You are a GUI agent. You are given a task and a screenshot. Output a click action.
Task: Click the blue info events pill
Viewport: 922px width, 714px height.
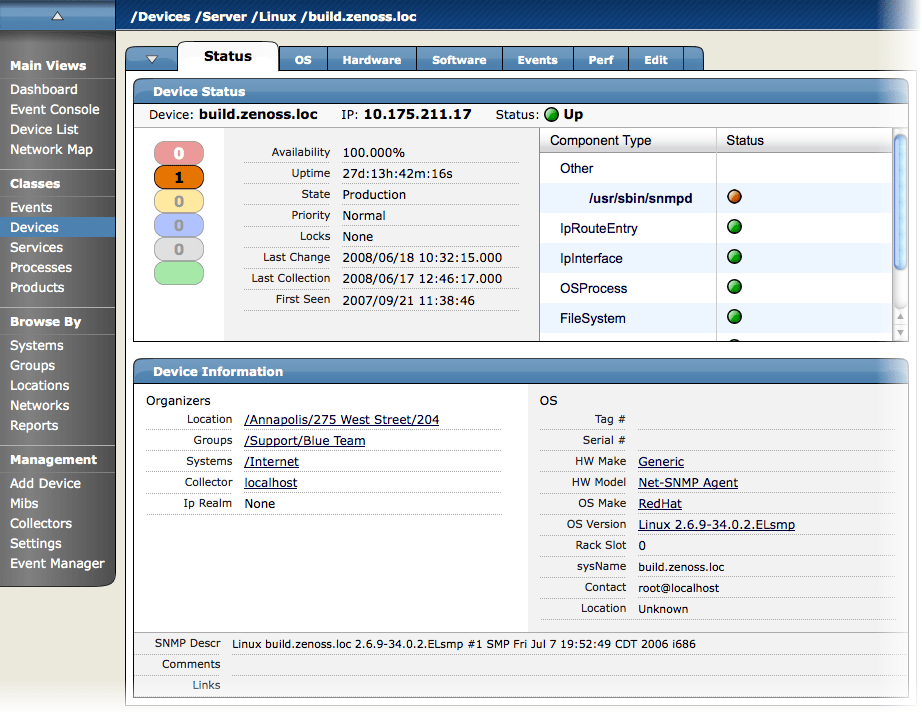tap(179, 225)
